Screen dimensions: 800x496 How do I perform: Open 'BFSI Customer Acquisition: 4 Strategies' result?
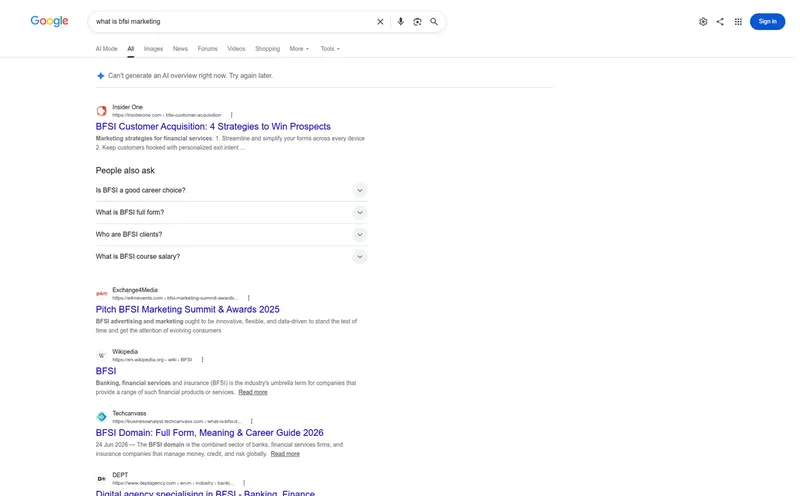pos(213,127)
